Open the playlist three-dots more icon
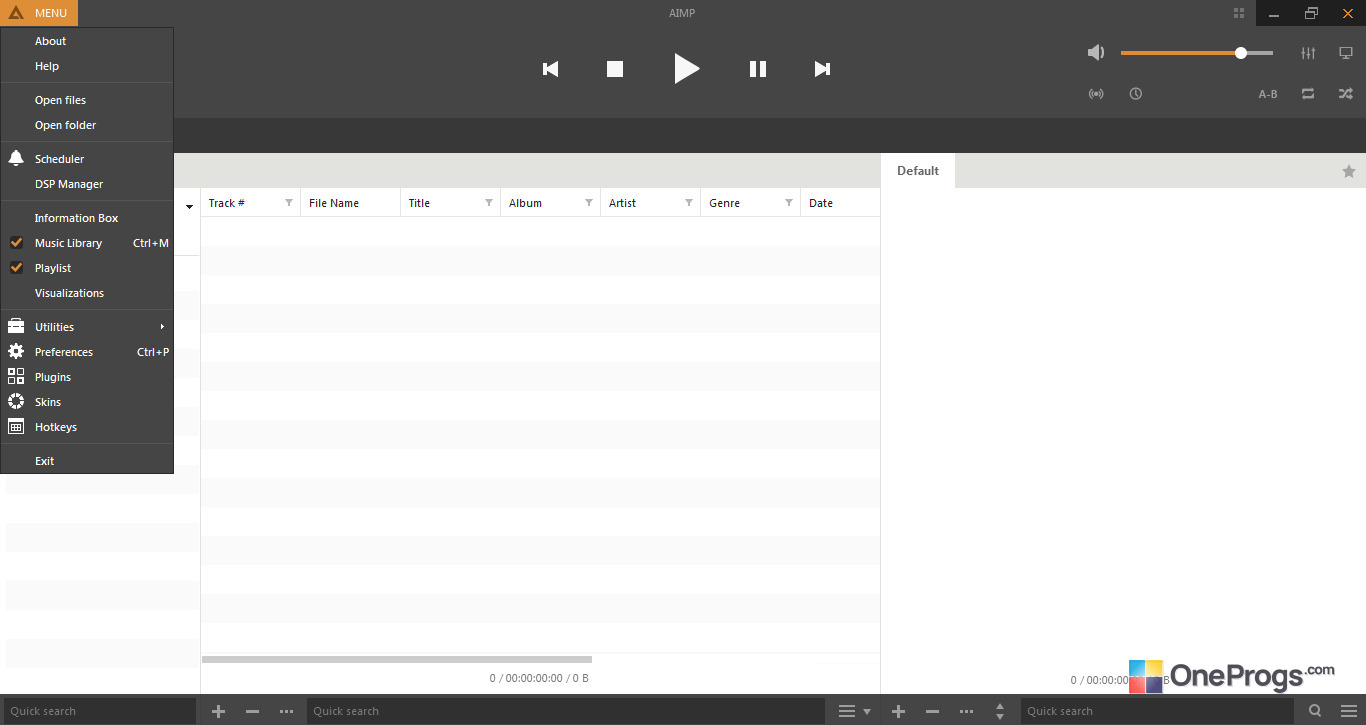 click(x=966, y=711)
